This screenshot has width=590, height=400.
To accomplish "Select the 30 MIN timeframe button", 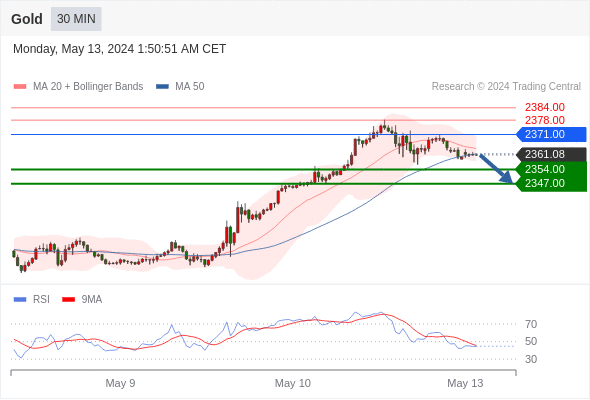I will coord(76,19).
